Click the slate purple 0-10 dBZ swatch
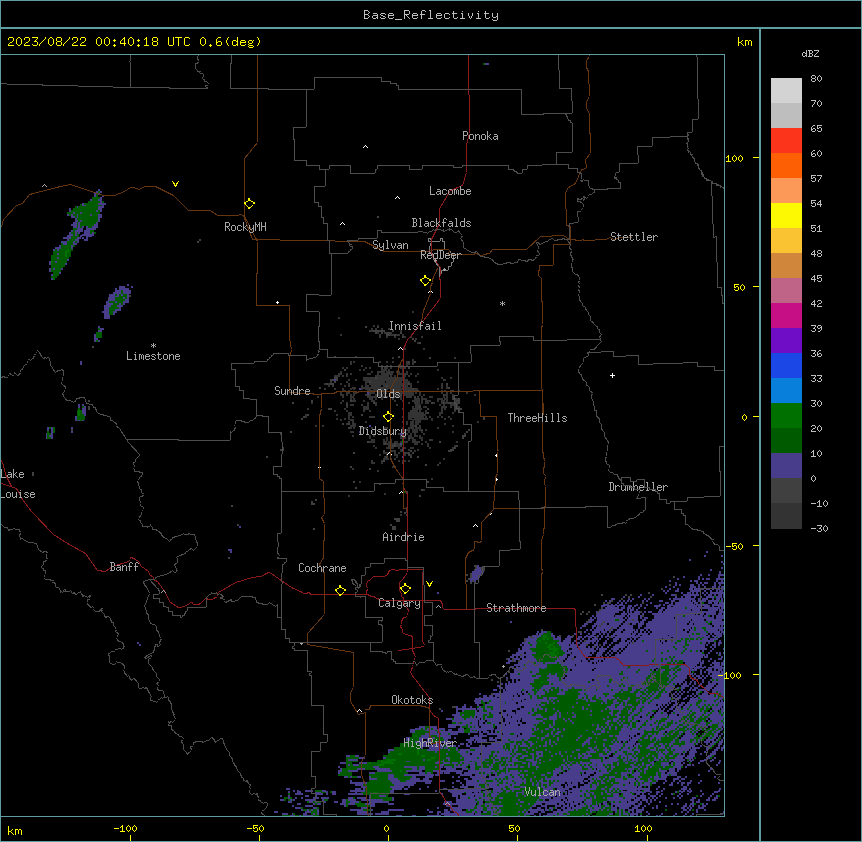The image size is (862, 842). pyautogui.click(x=786, y=466)
